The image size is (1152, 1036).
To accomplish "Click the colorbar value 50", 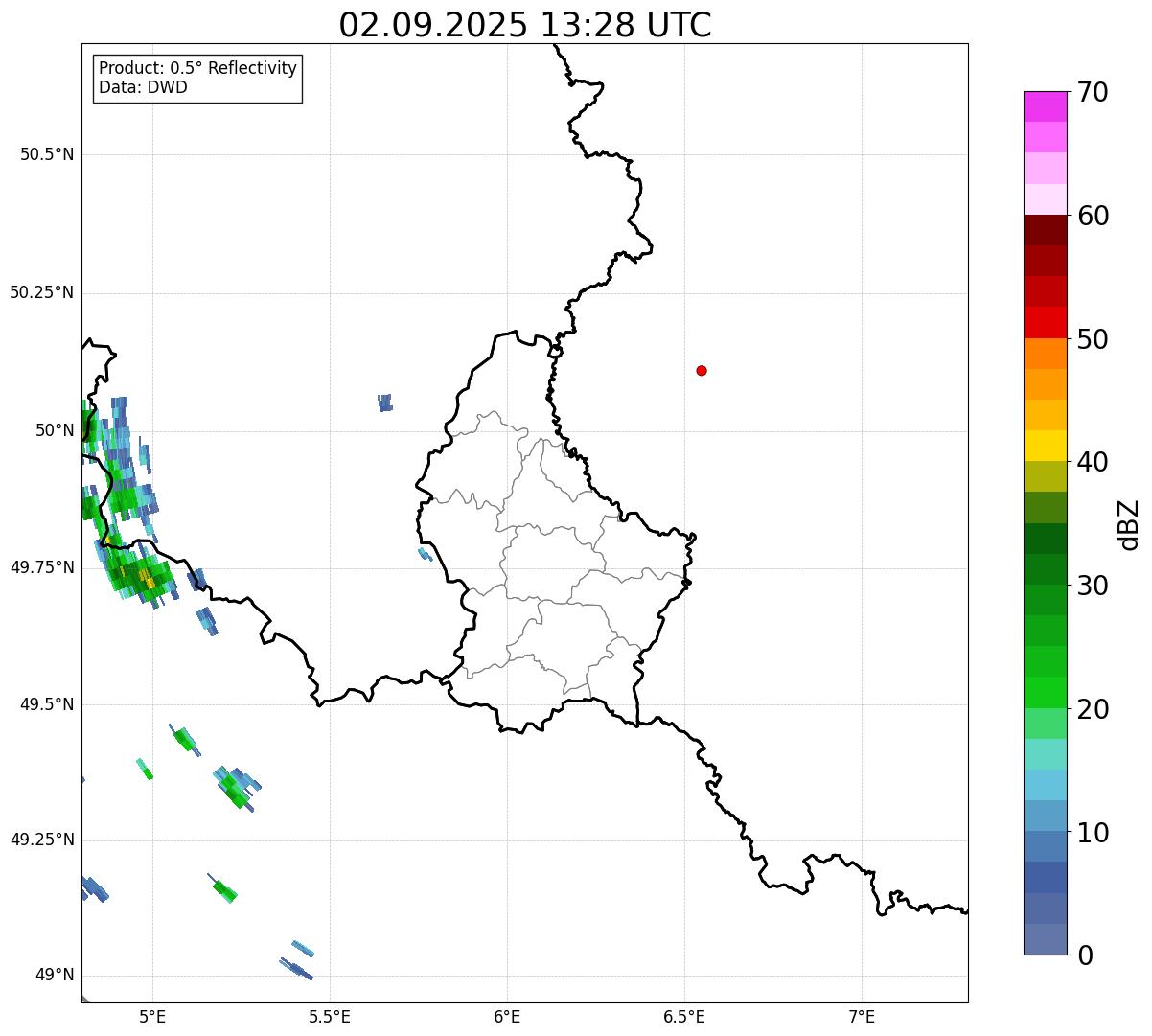I will point(1093,339).
